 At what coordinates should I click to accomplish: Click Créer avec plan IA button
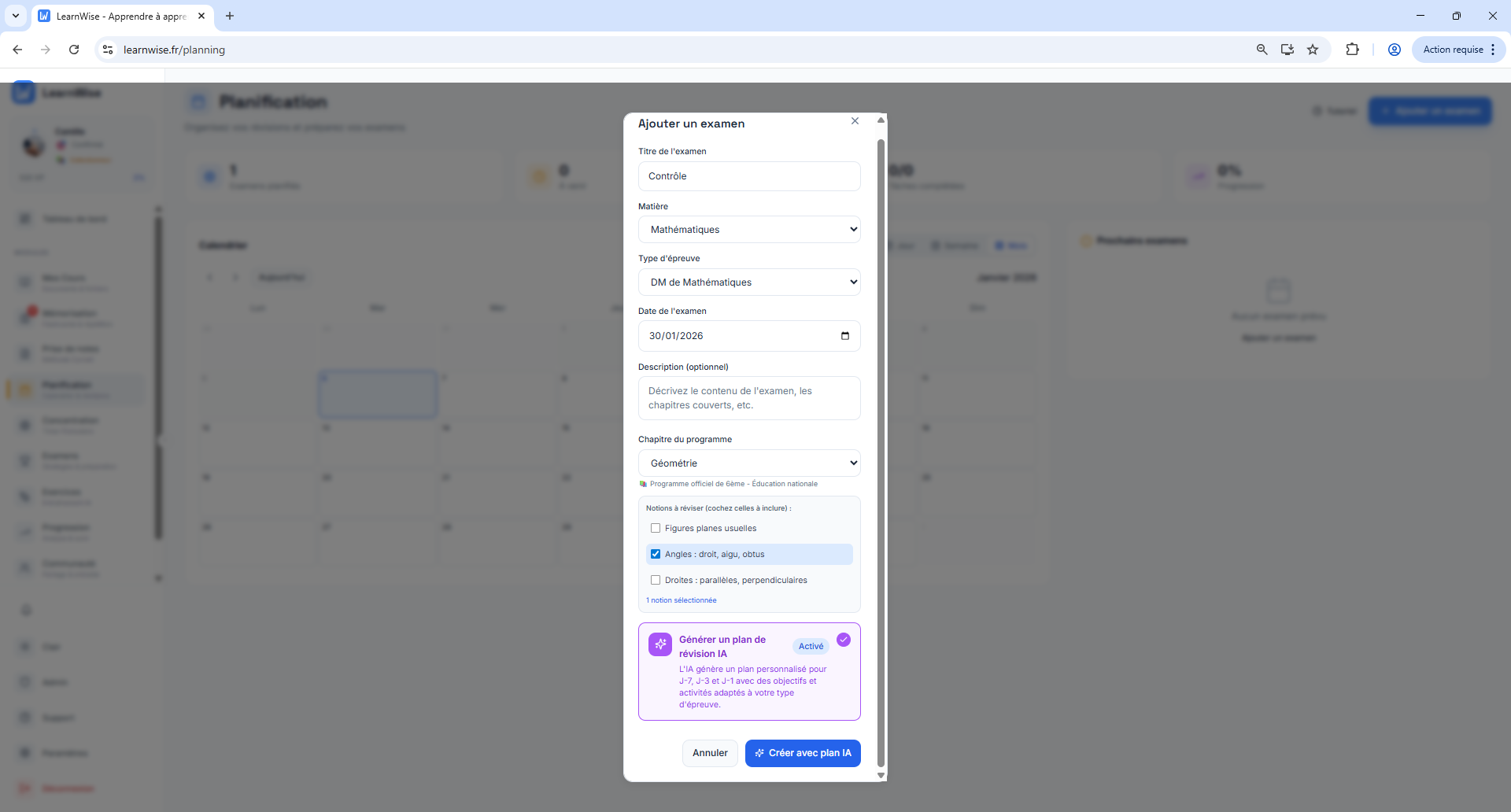[802, 753]
